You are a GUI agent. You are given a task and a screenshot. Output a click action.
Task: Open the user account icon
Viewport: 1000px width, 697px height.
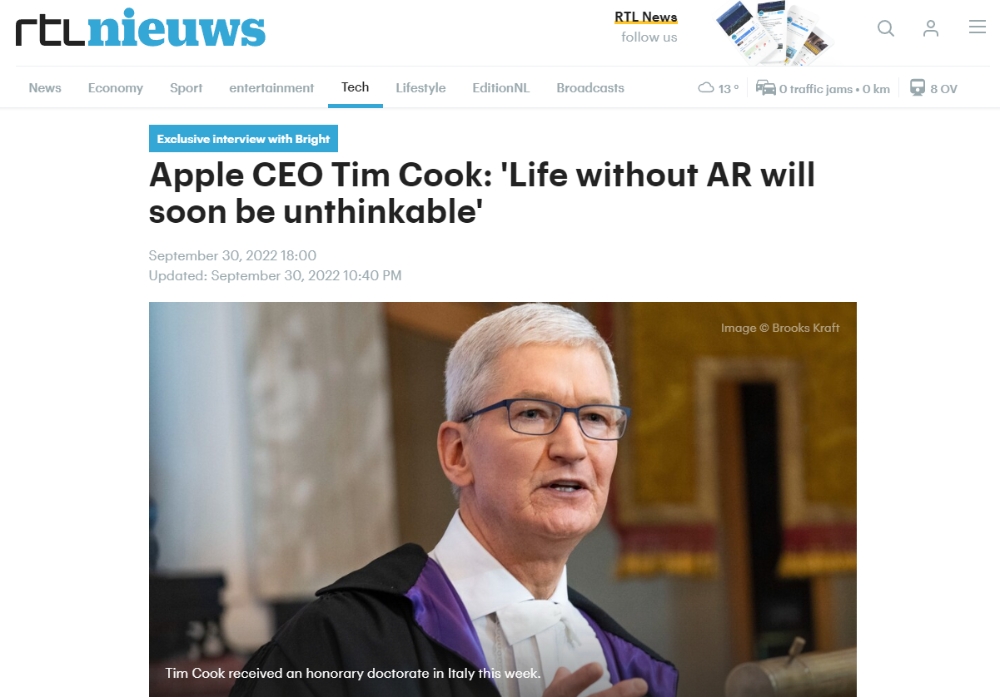tap(930, 28)
